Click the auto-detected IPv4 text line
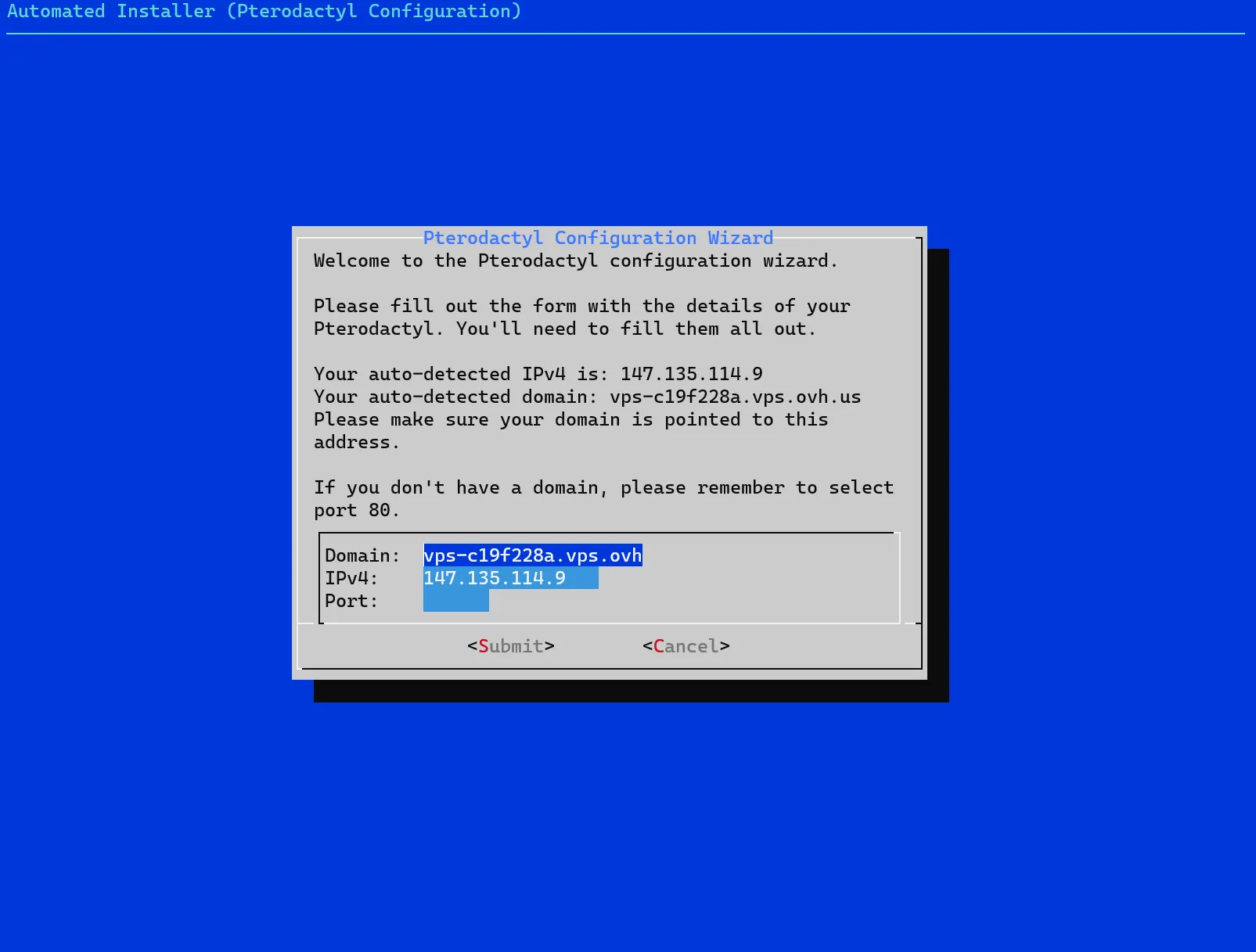Image resolution: width=1256 pixels, height=952 pixels. click(538, 374)
